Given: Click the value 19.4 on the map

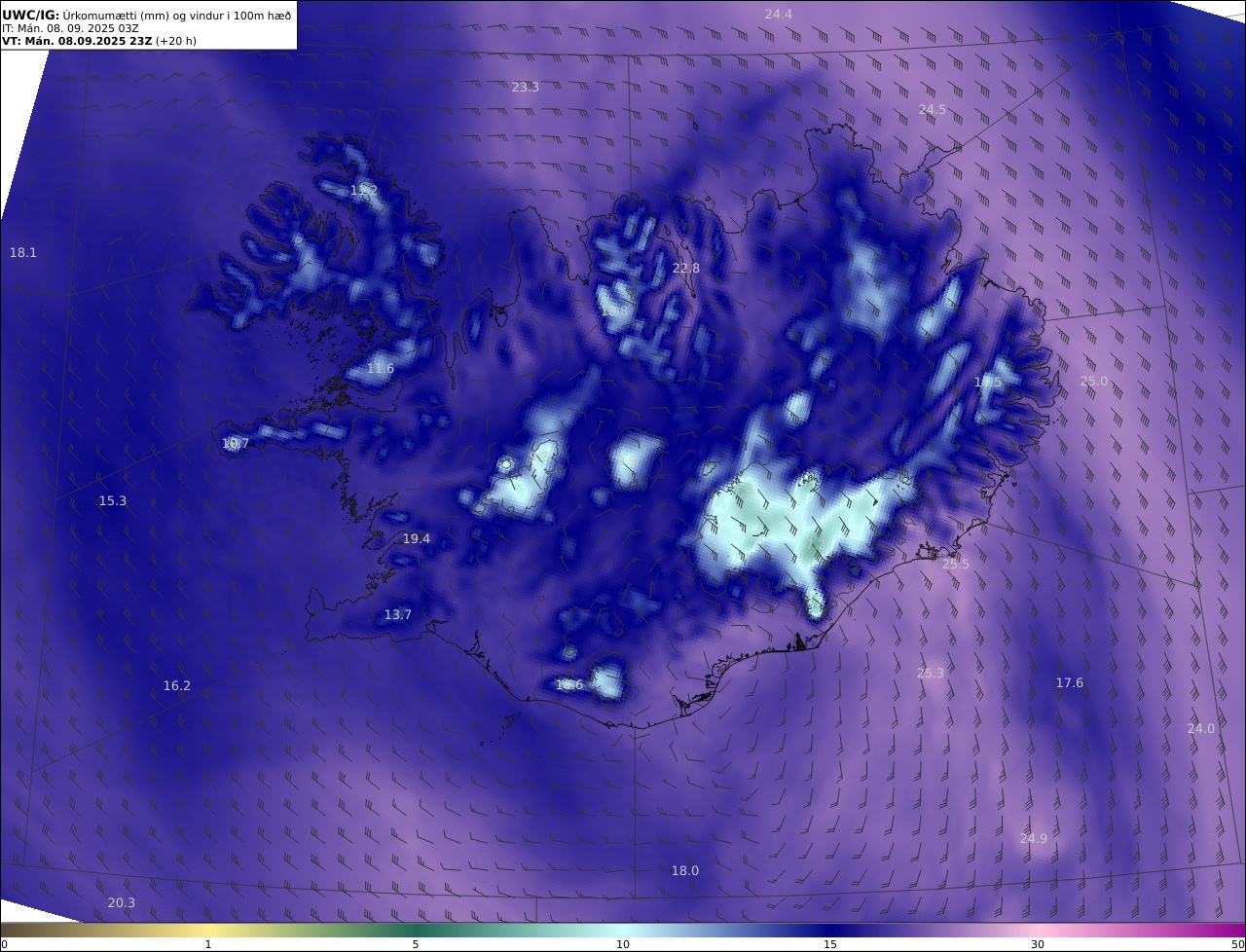Looking at the screenshot, I should point(416,538).
